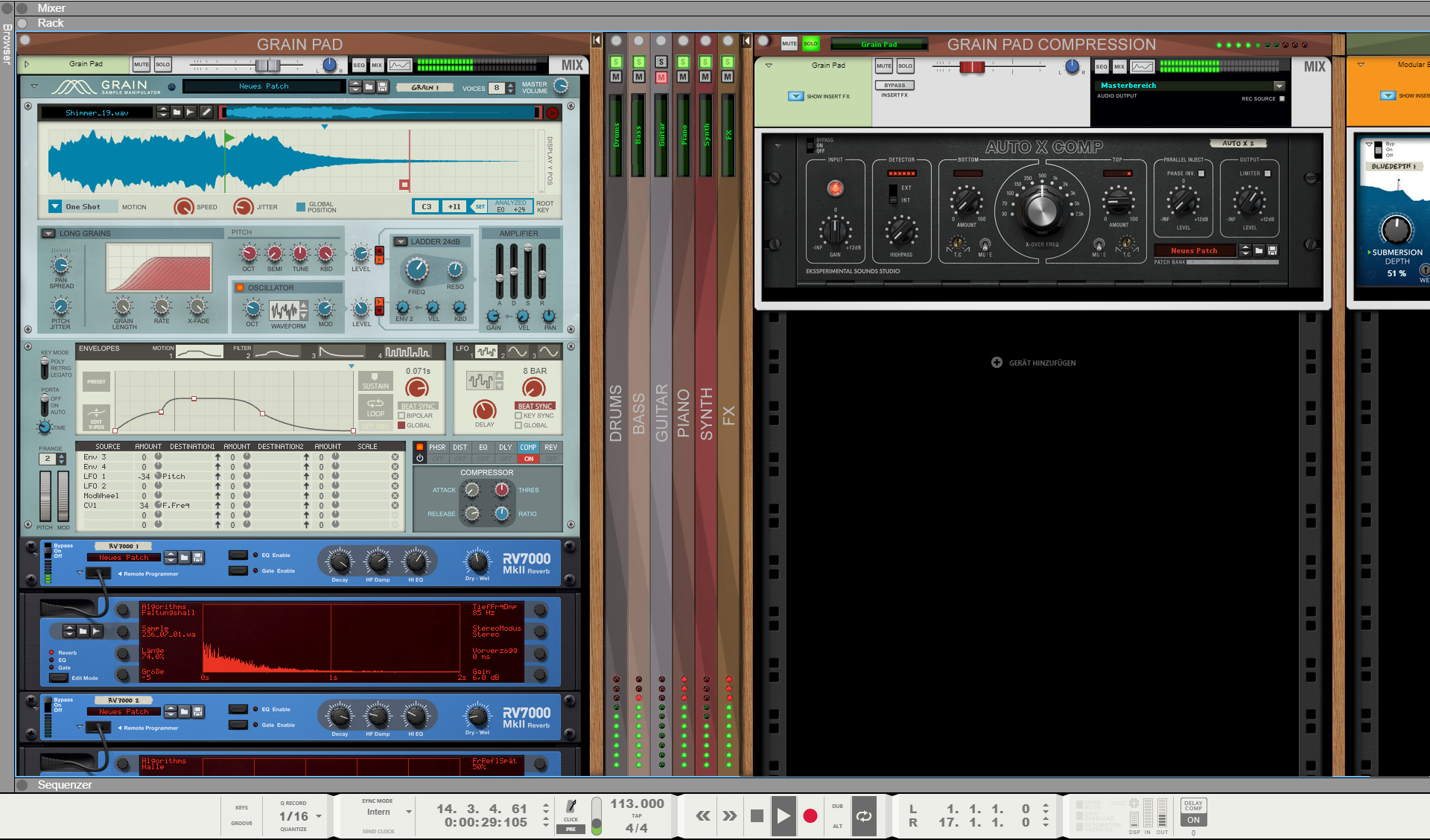Adjust Grain Pad Compression level fader

pyautogui.click(x=972, y=68)
